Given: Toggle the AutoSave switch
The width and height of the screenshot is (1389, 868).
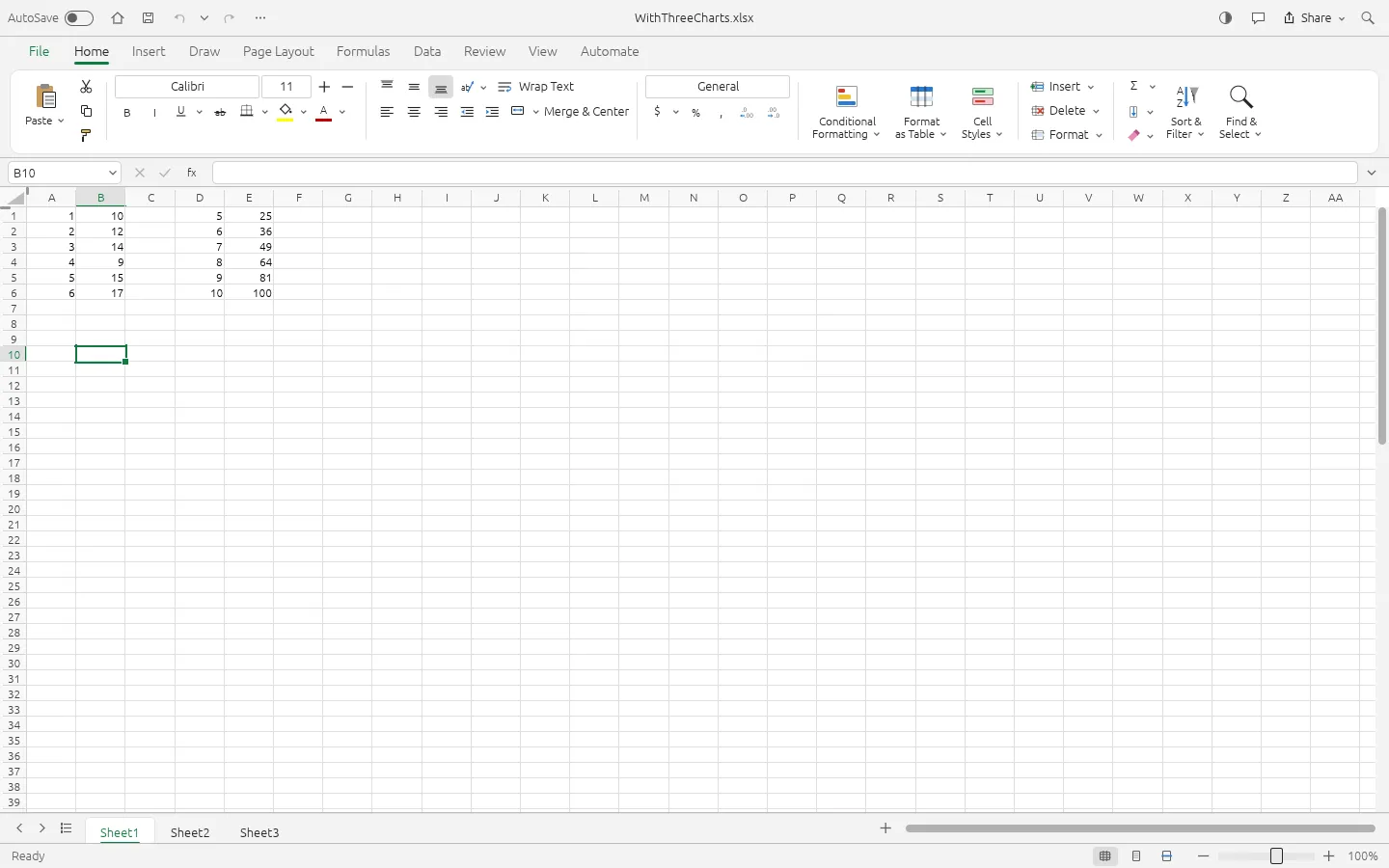Looking at the screenshot, I should [79, 18].
